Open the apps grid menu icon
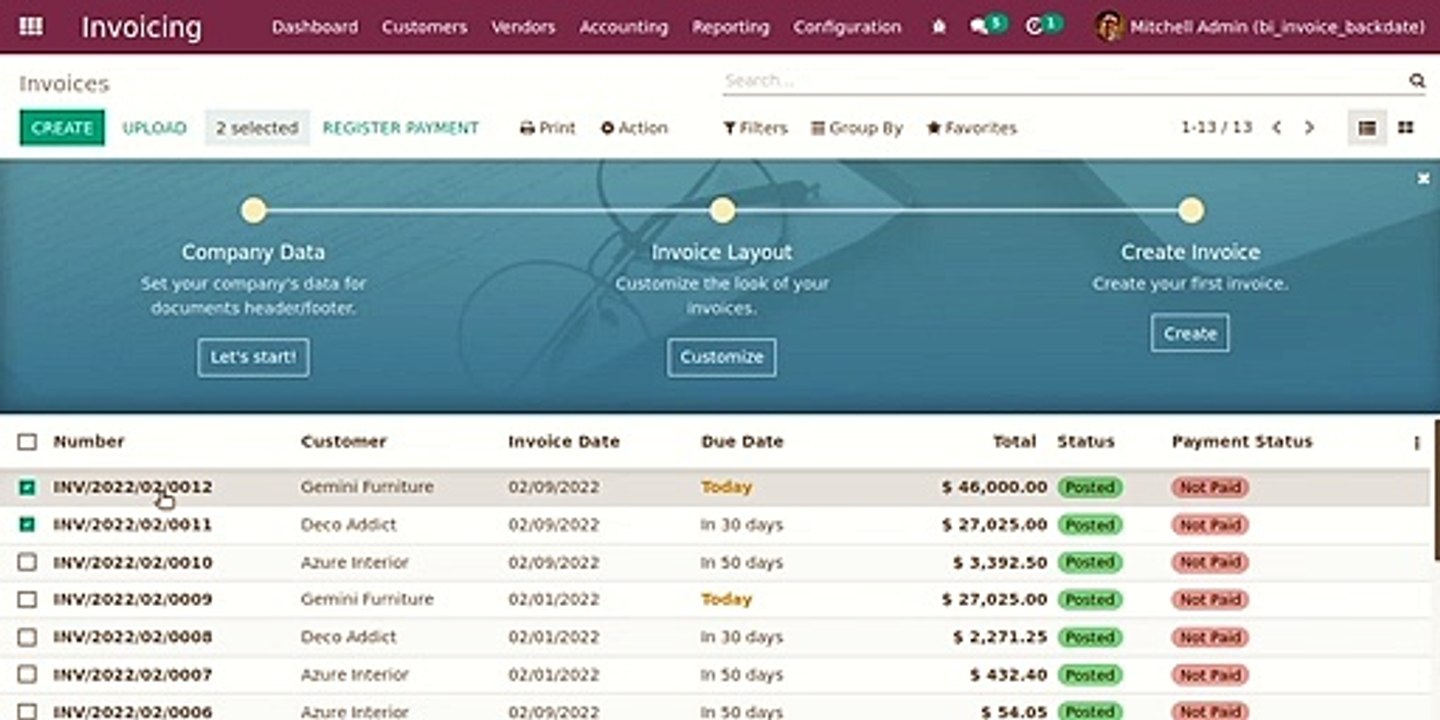Image resolution: width=1440 pixels, height=720 pixels. (31, 26)
